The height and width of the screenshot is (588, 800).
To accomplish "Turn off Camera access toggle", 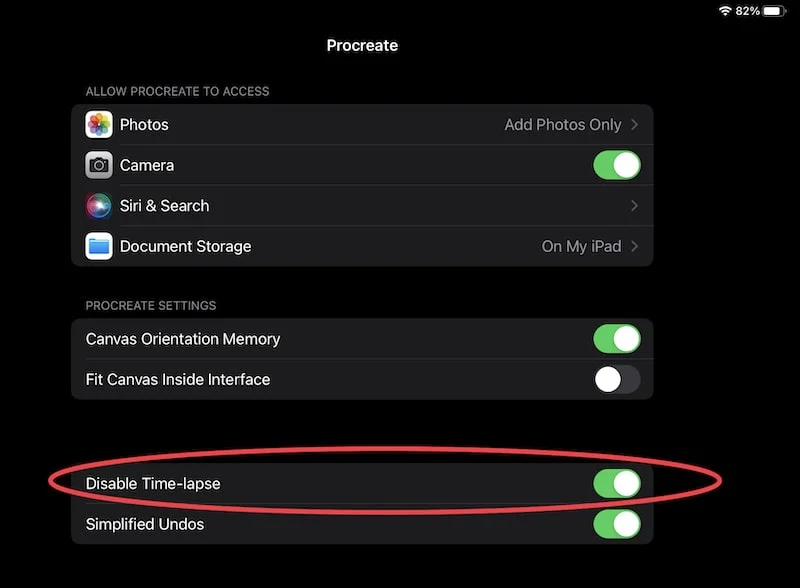I will coord(617,165).
